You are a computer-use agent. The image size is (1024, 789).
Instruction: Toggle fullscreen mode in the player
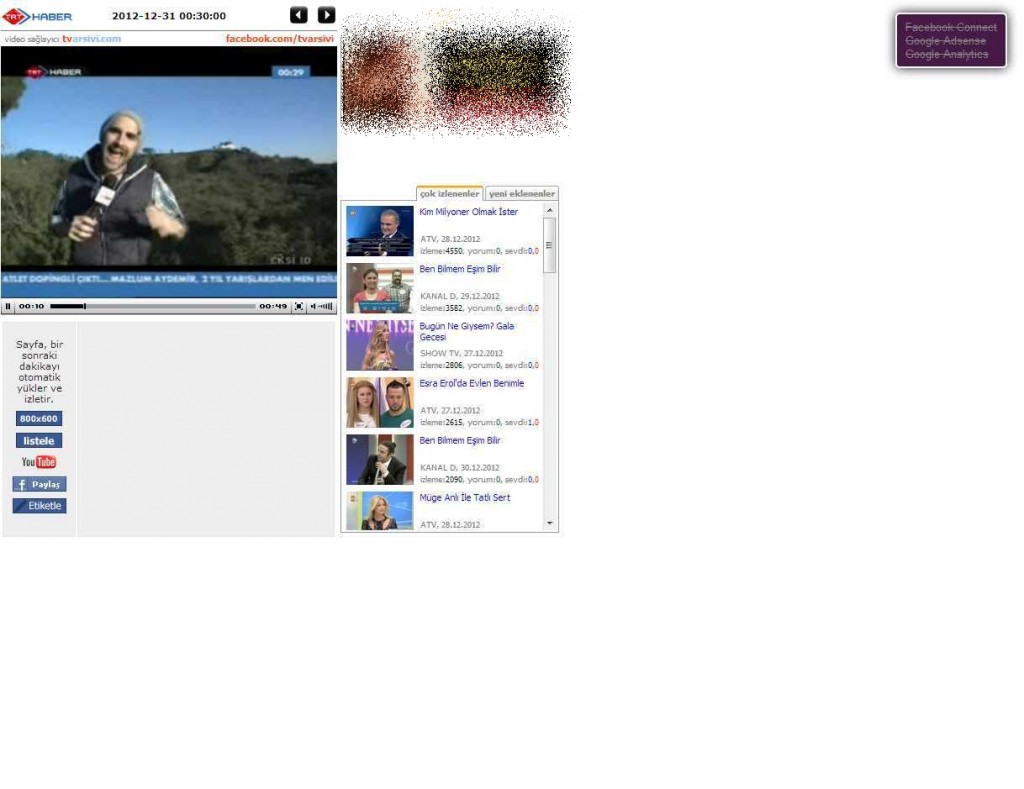click(x=299, y=307)
